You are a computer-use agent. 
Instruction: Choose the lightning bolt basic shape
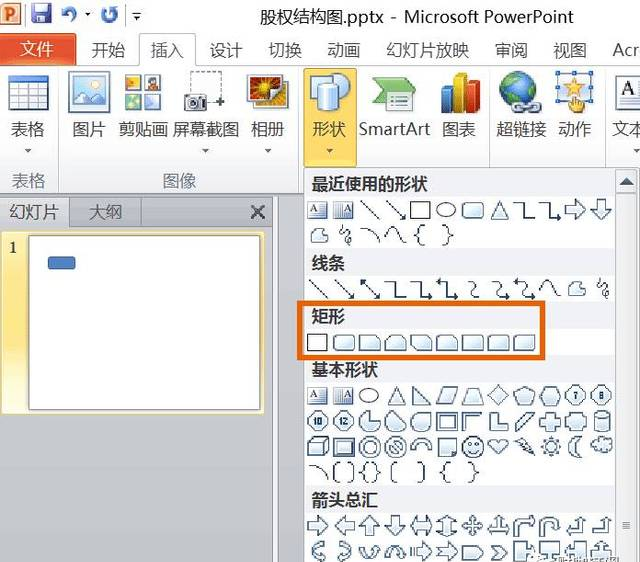pyautogui.click(x=524, y=446)
